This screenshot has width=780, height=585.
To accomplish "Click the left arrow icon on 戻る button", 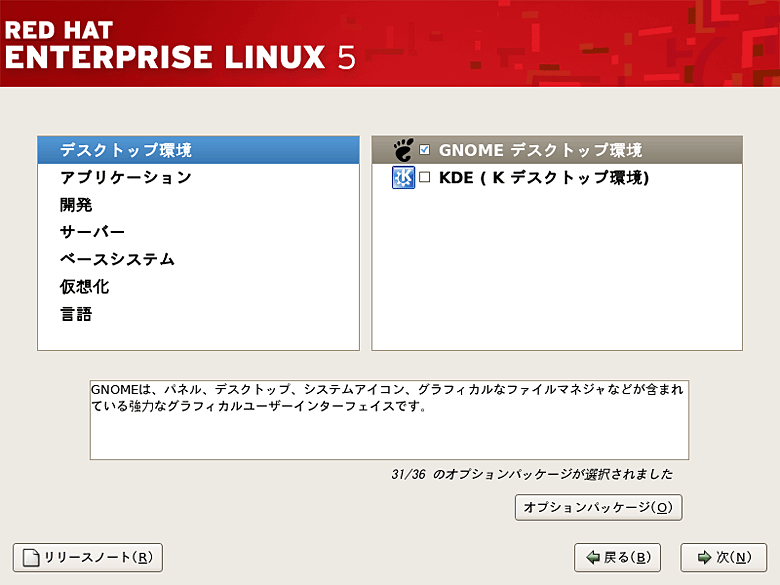I will point(593,557).
